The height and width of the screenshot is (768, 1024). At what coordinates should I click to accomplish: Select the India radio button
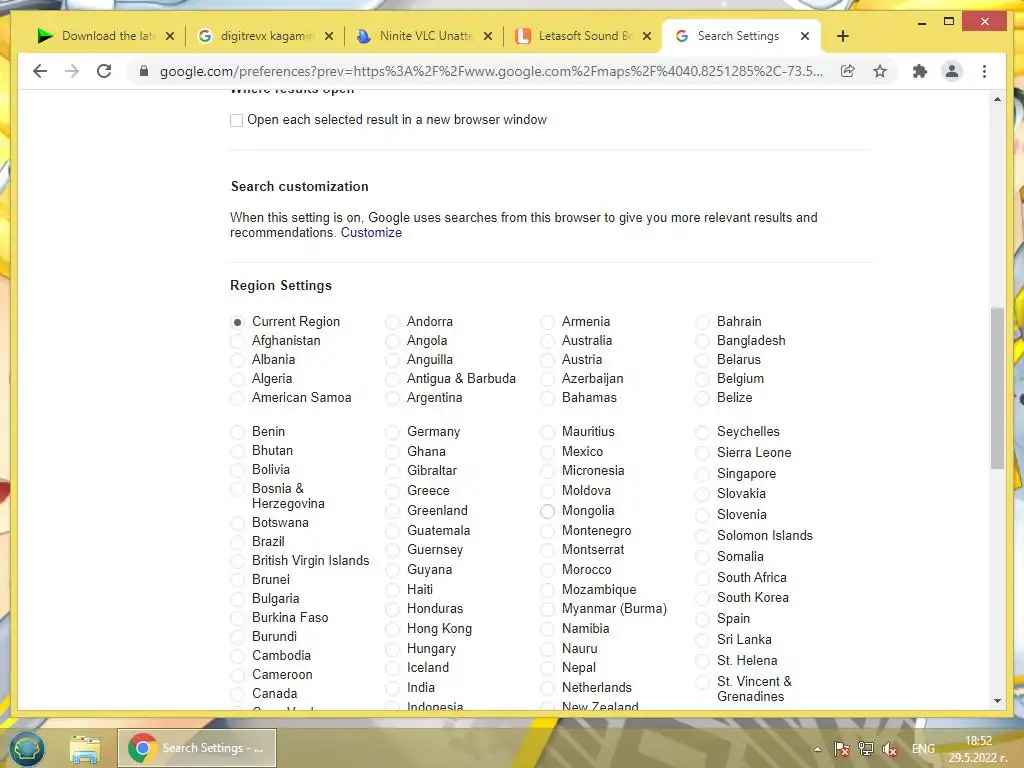coord(392,688)
